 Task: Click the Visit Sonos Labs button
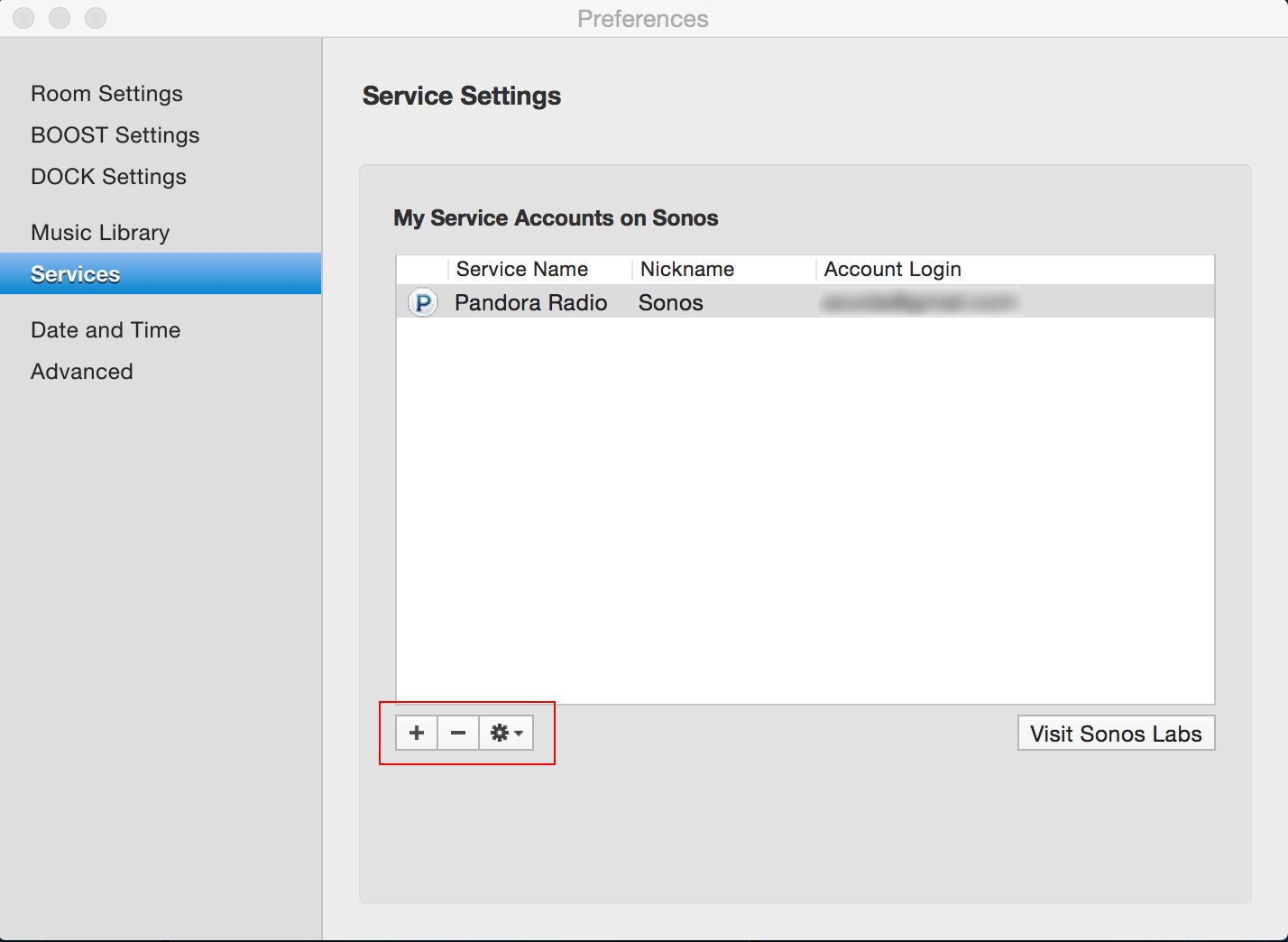coord(1117,733)
